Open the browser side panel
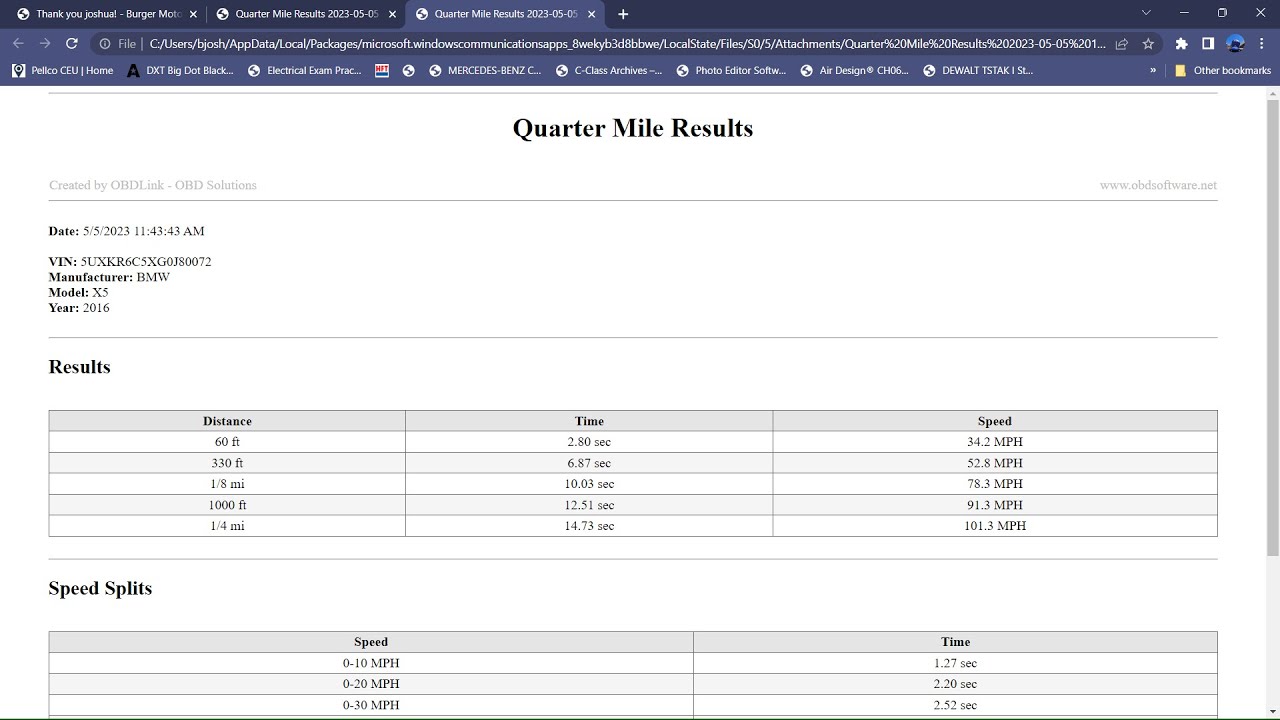Image resolution: width=1280 pixels, height=720 pixels. point(1208,44)
